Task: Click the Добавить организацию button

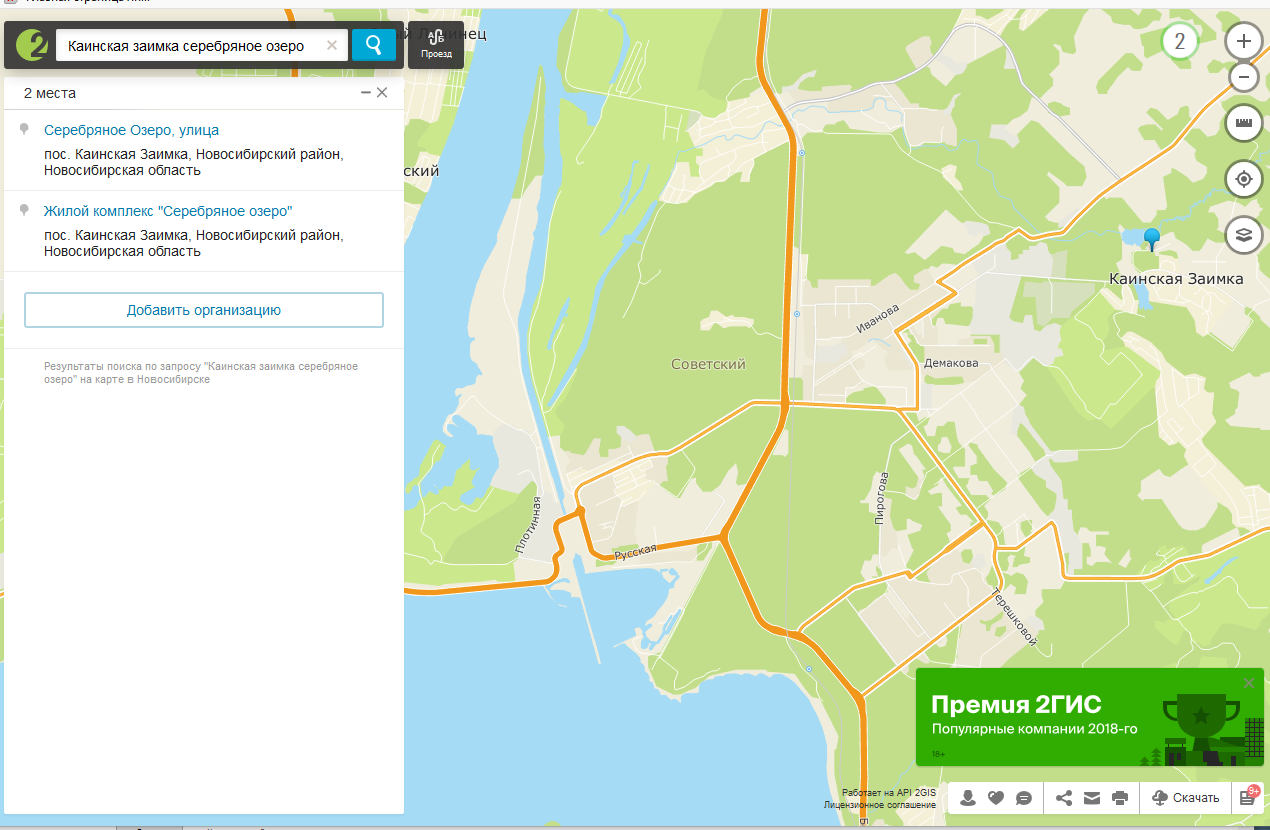Action: [x=204, y=310]
